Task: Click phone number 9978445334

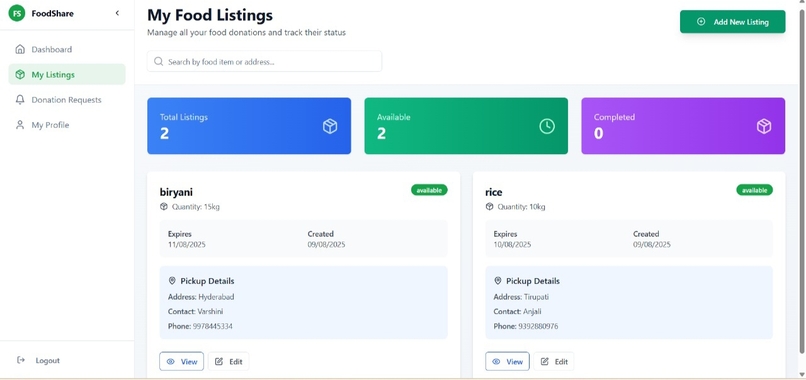Action: point(212,326)
